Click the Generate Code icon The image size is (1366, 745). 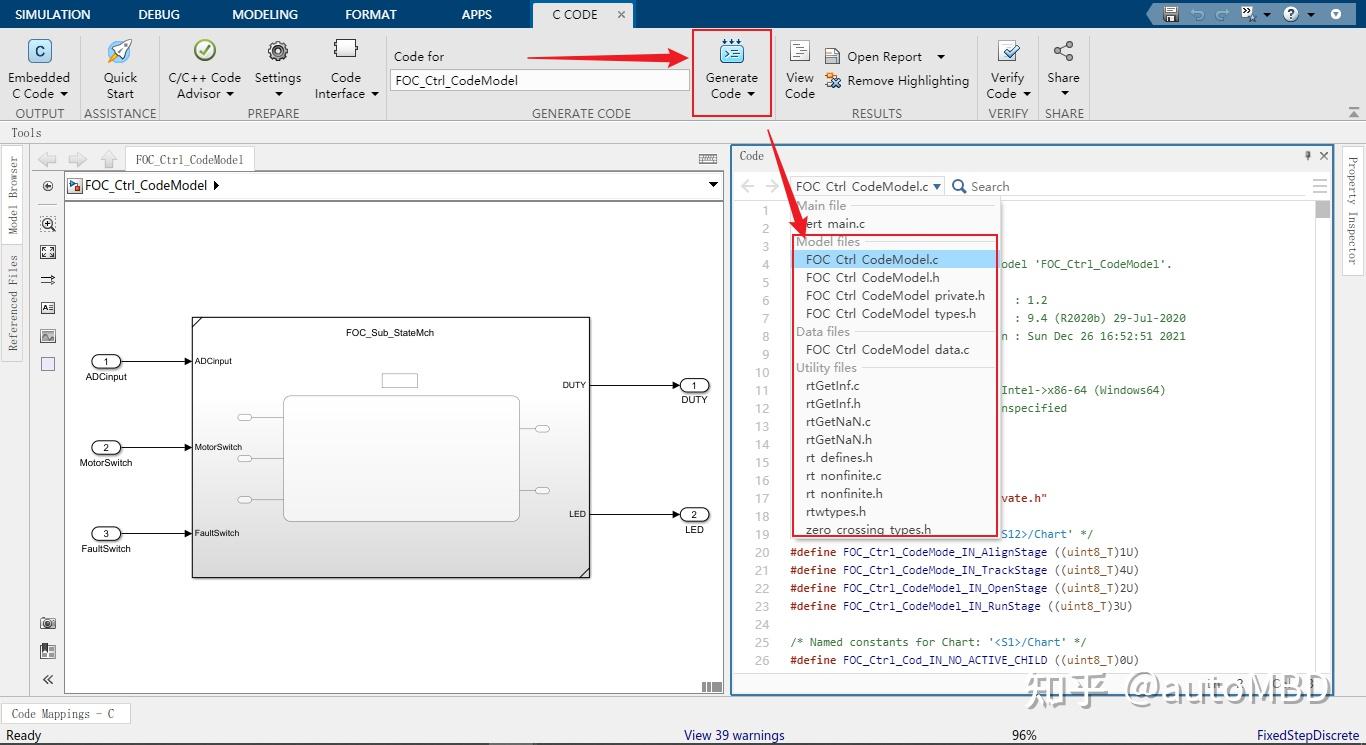tap(731, 54)
